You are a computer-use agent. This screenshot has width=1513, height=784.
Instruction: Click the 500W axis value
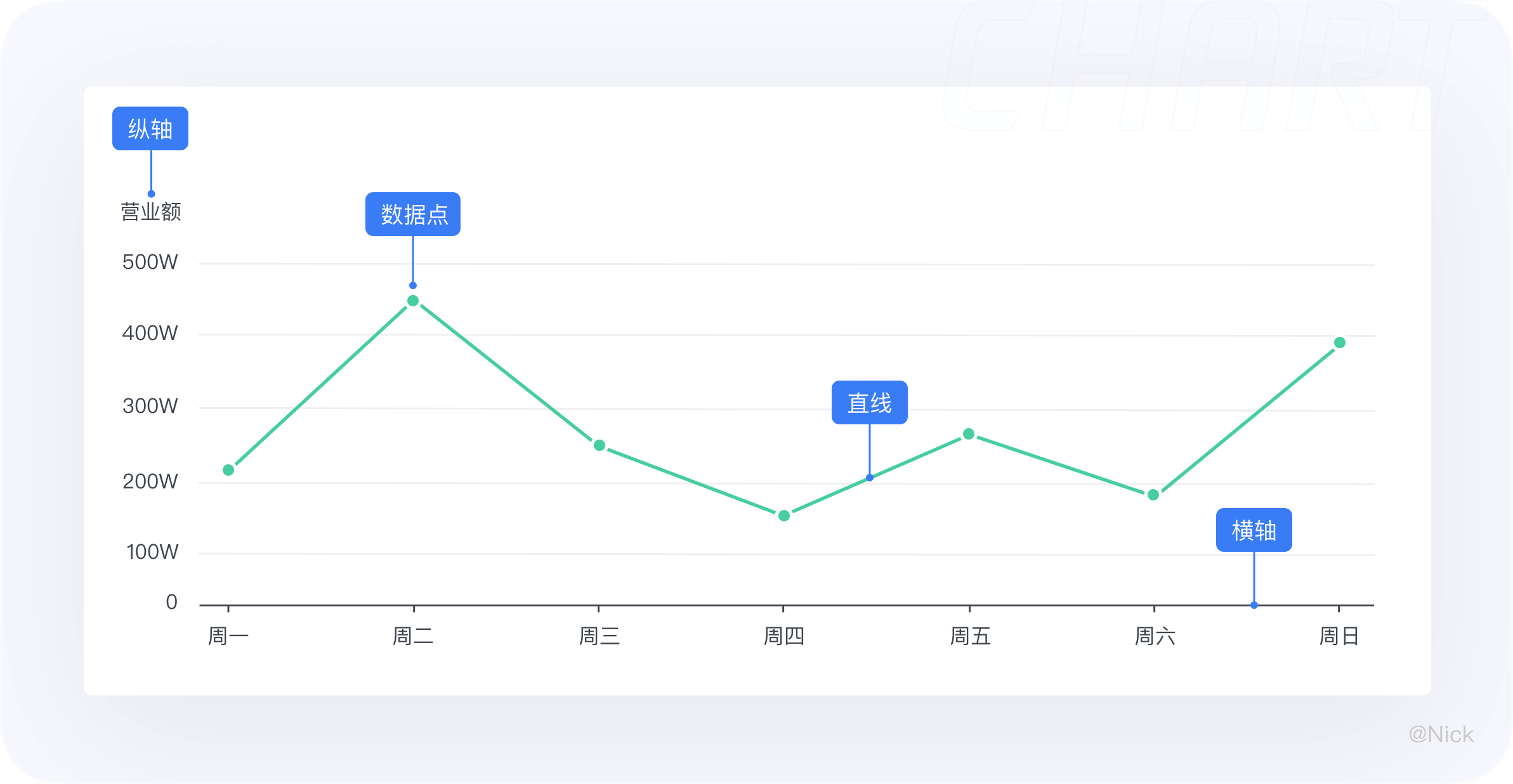pos(150,262)
